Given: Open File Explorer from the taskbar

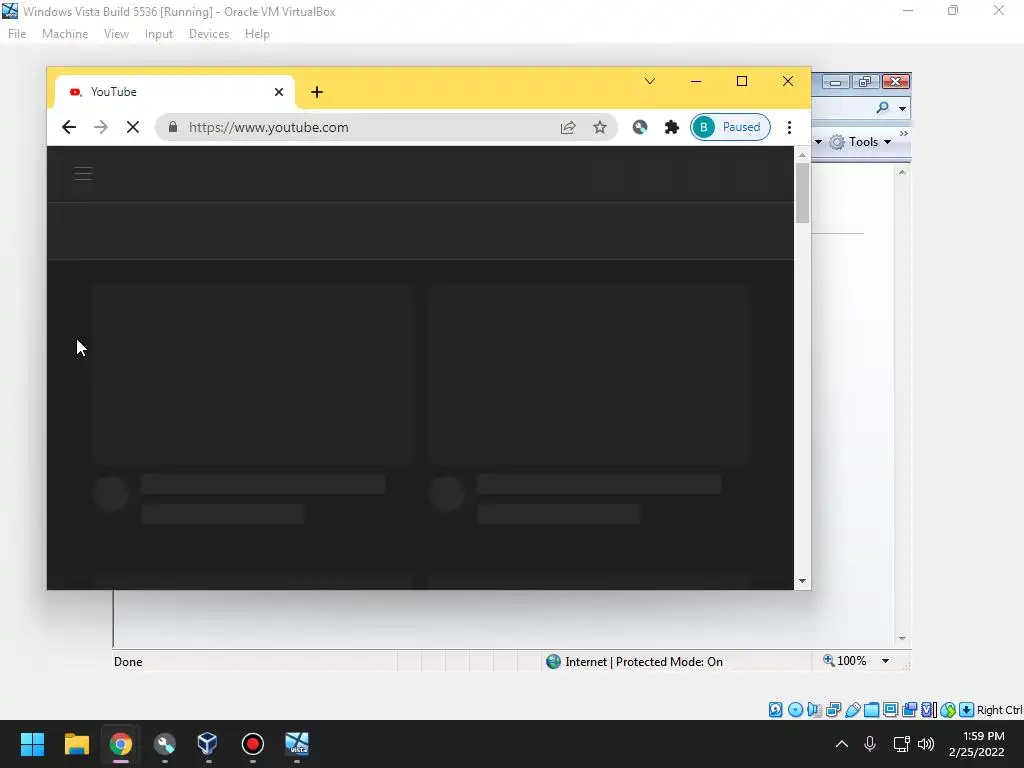Looking at the screenshot, I should click(76, 744).
